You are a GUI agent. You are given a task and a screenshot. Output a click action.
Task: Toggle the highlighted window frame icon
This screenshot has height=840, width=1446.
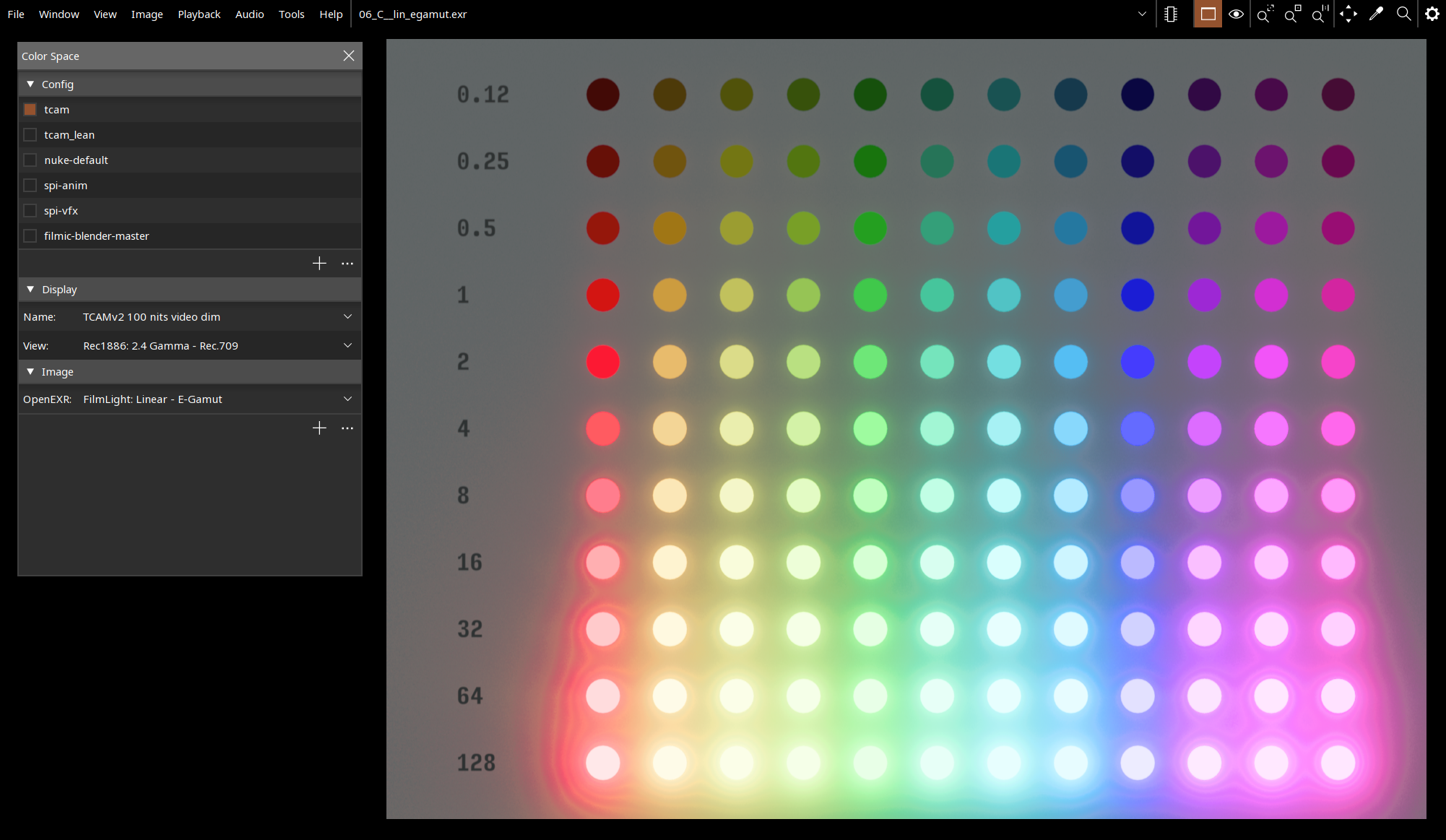point(1208,14)
